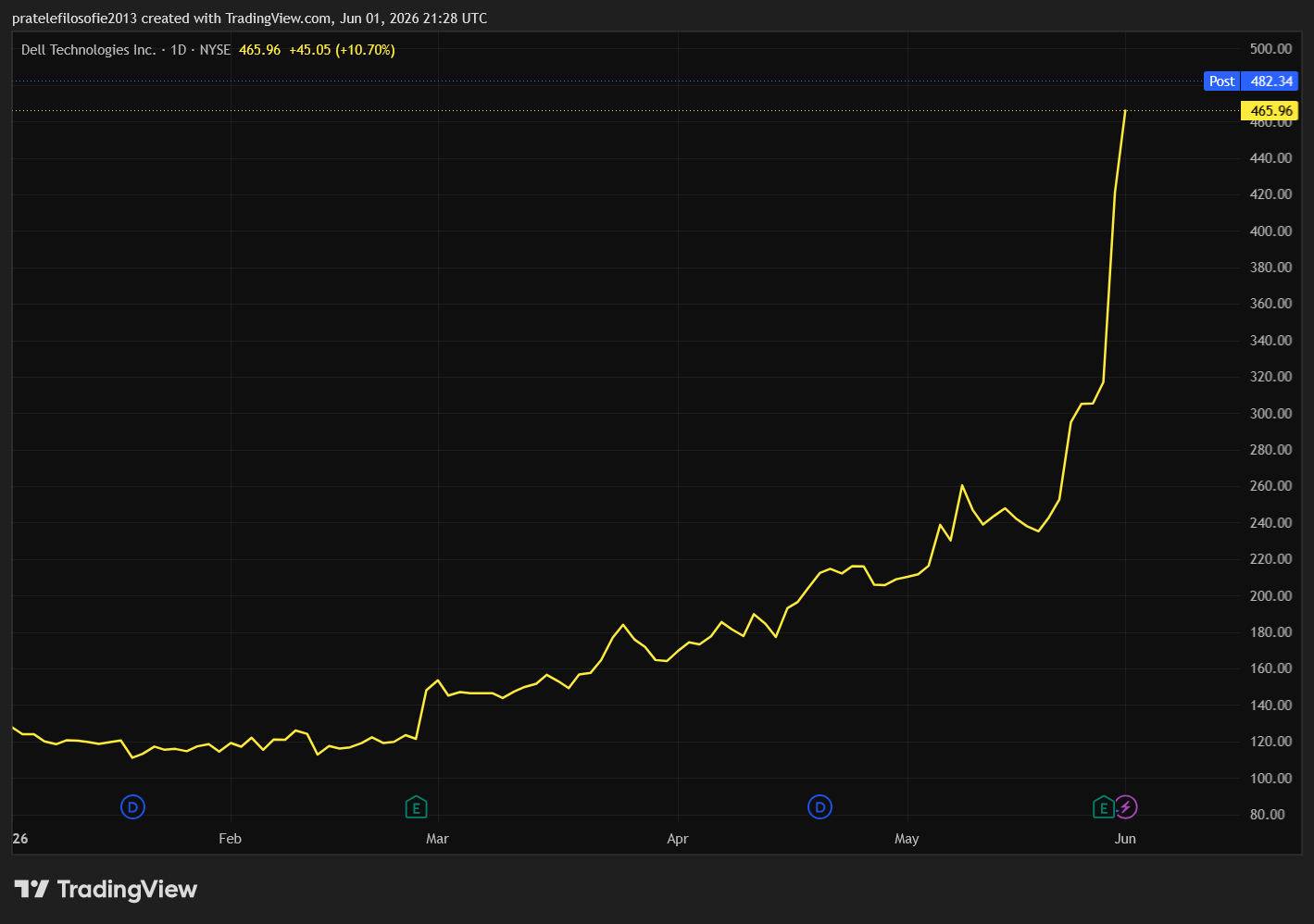Click the earnings marker before March

pos(416,807)
